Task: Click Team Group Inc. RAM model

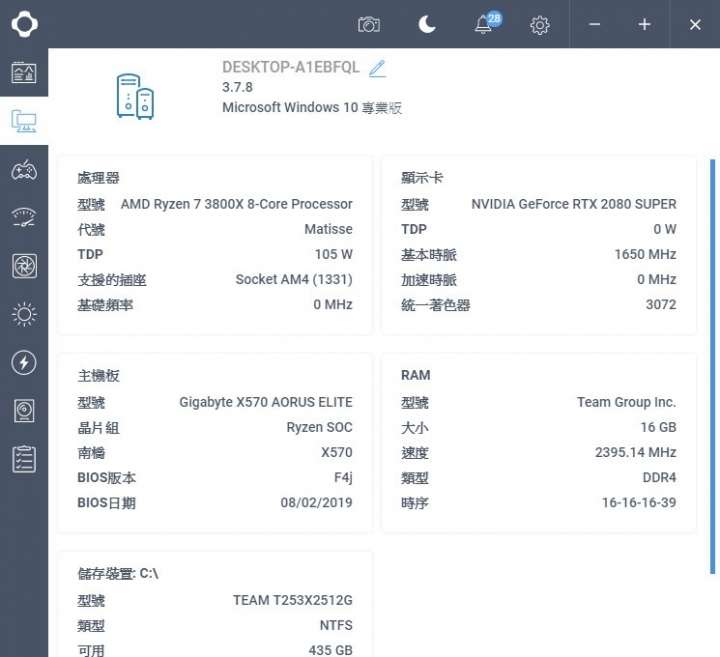Action: click(x=626, y=402)
